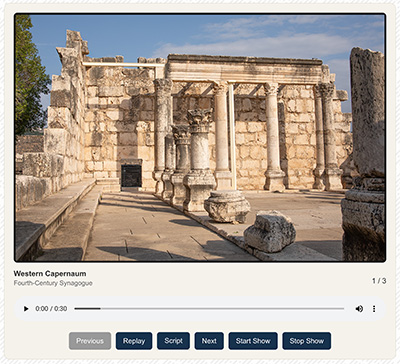Click the 0:00 / 0:30 time display

click(51, 309)
